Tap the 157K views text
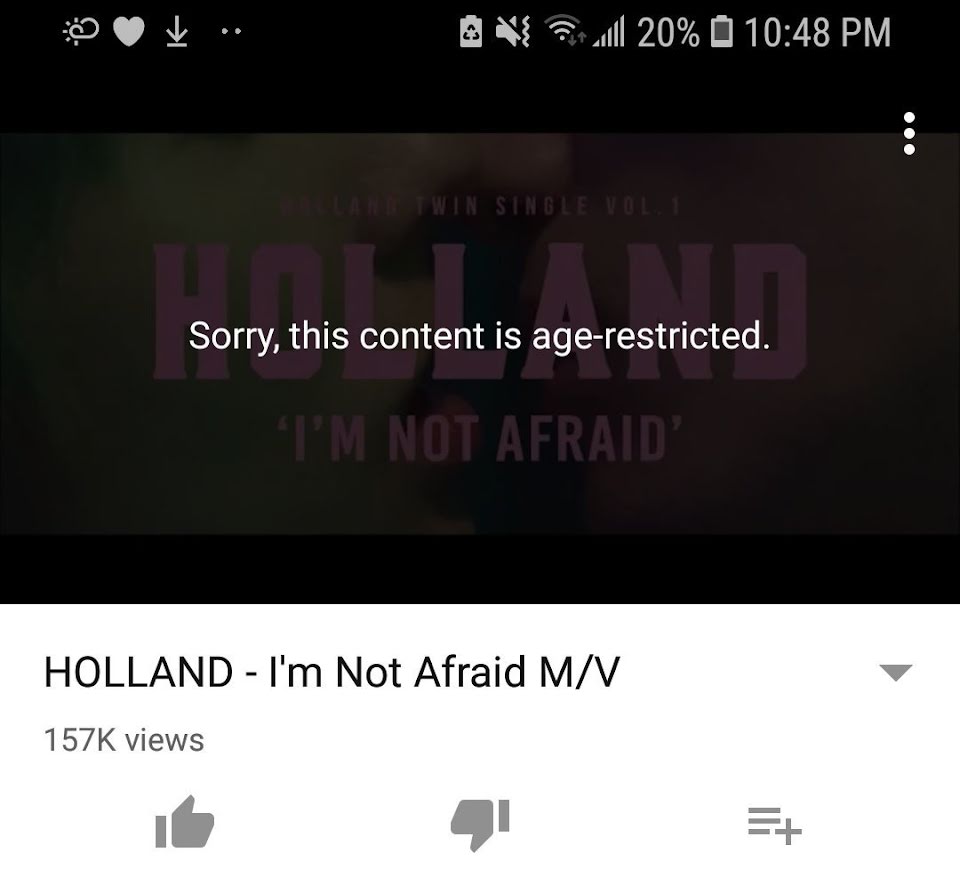 click(x=124, y=740)
